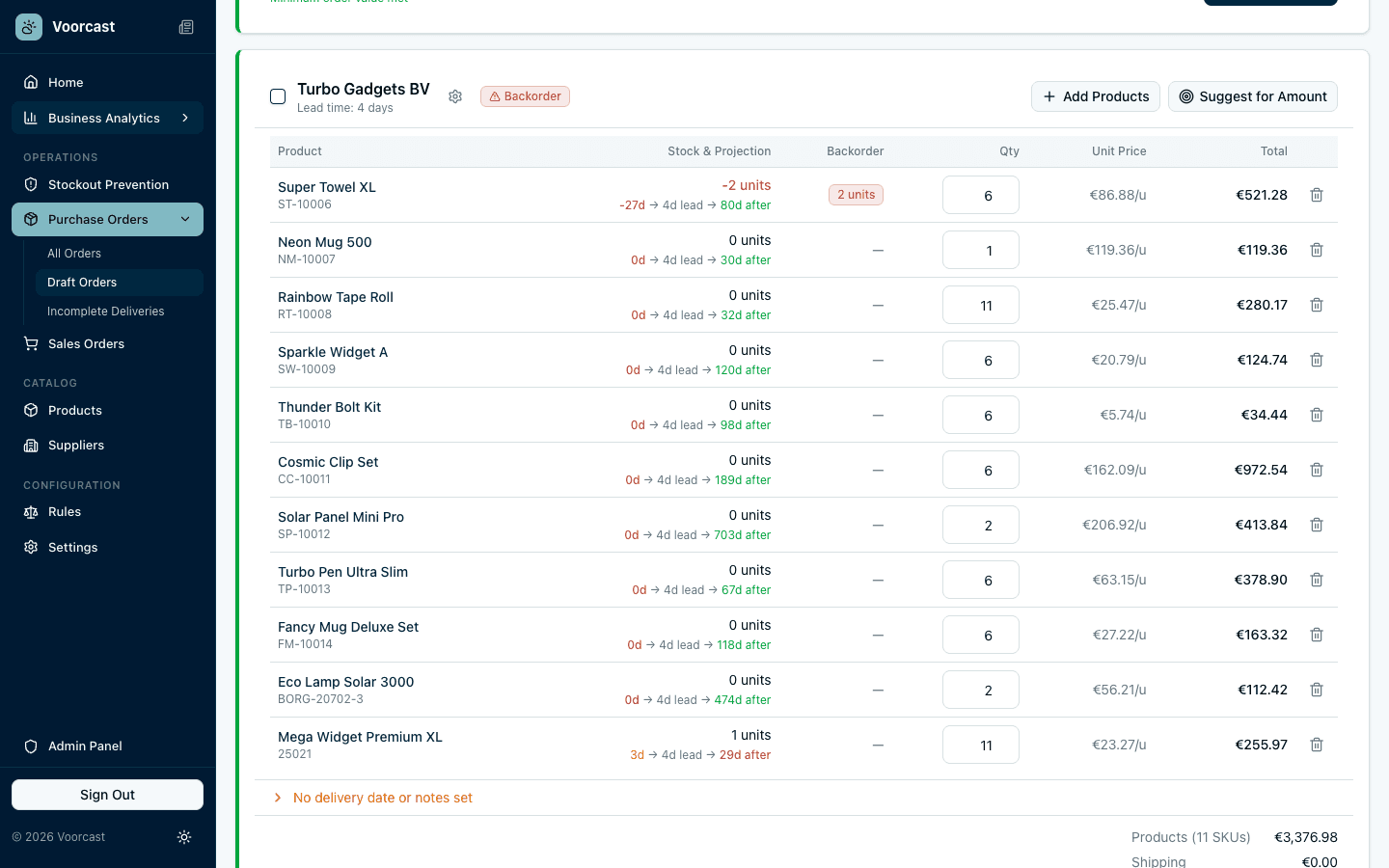
Task: Click the Voorcast logo icon
Action: click(x=28, y=27)
